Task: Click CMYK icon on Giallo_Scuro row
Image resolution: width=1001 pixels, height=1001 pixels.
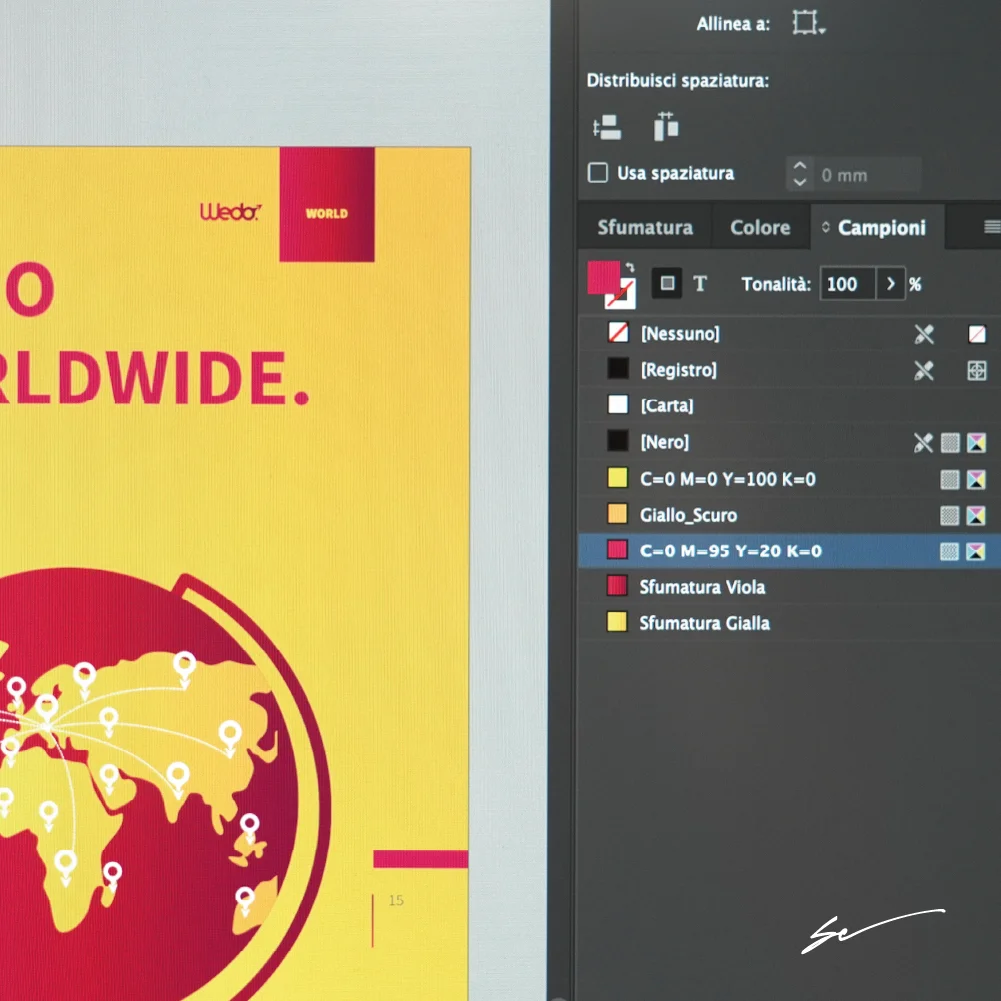Action: [x=976, y=515]
